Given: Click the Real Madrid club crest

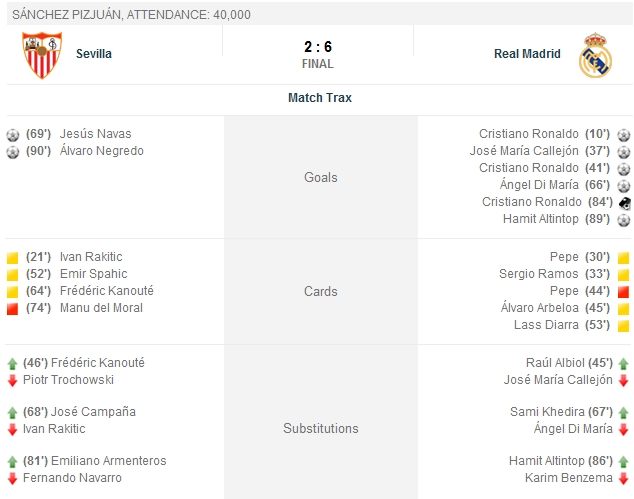Looking at the screenshot, I should [x=594, y=56].
